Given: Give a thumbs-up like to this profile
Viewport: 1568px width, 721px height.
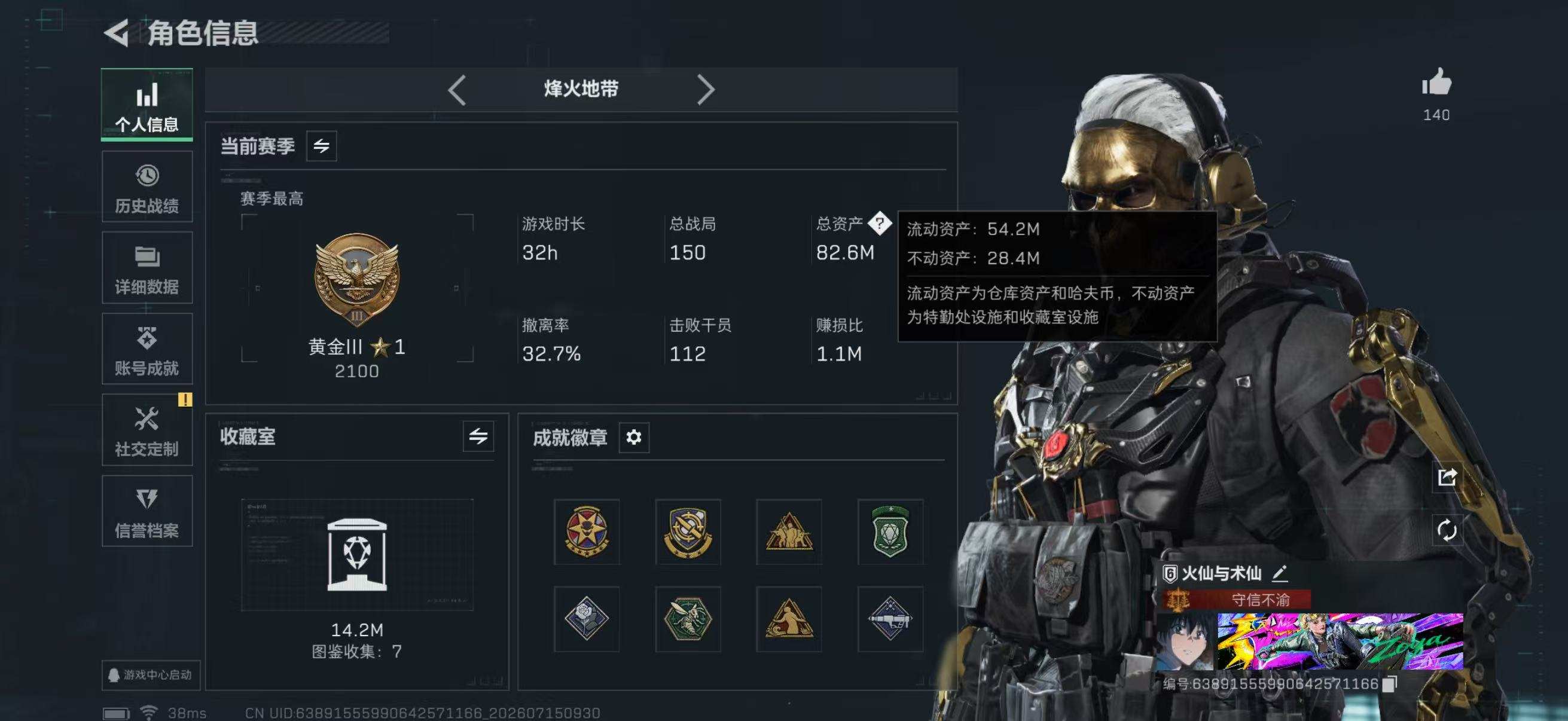Looking at the screenshot, I should [x=1436, y=81].
